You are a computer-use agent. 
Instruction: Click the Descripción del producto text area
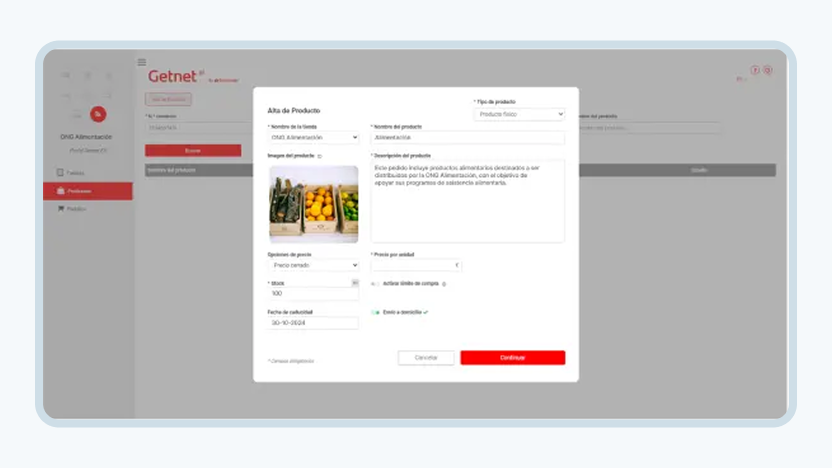pos(467,201)
